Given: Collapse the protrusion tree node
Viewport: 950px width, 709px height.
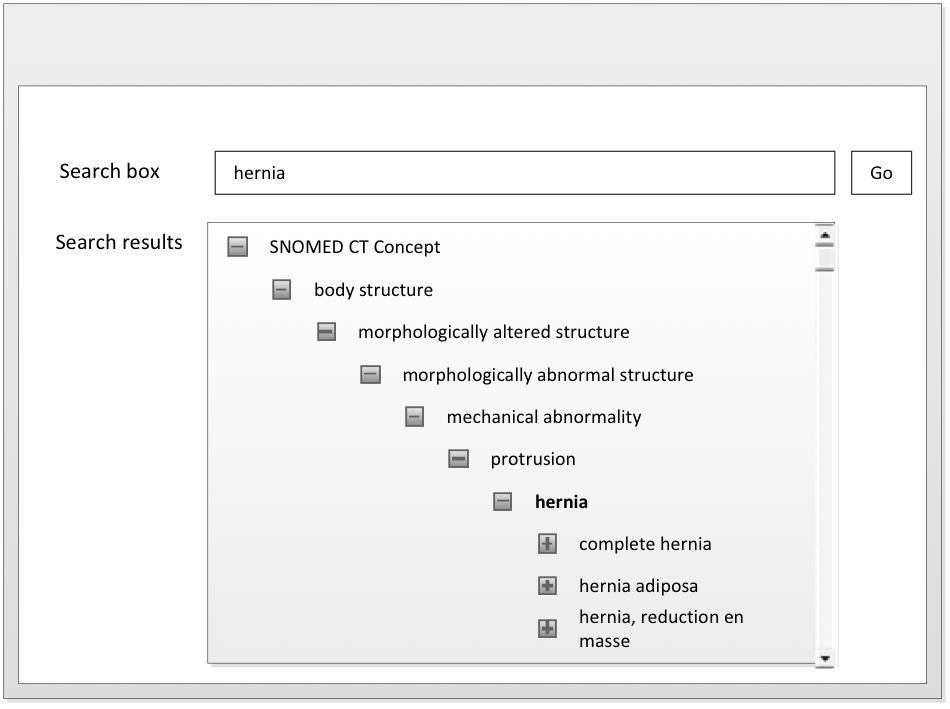Looking at the screenshot, I should click(x=458, y=459).
